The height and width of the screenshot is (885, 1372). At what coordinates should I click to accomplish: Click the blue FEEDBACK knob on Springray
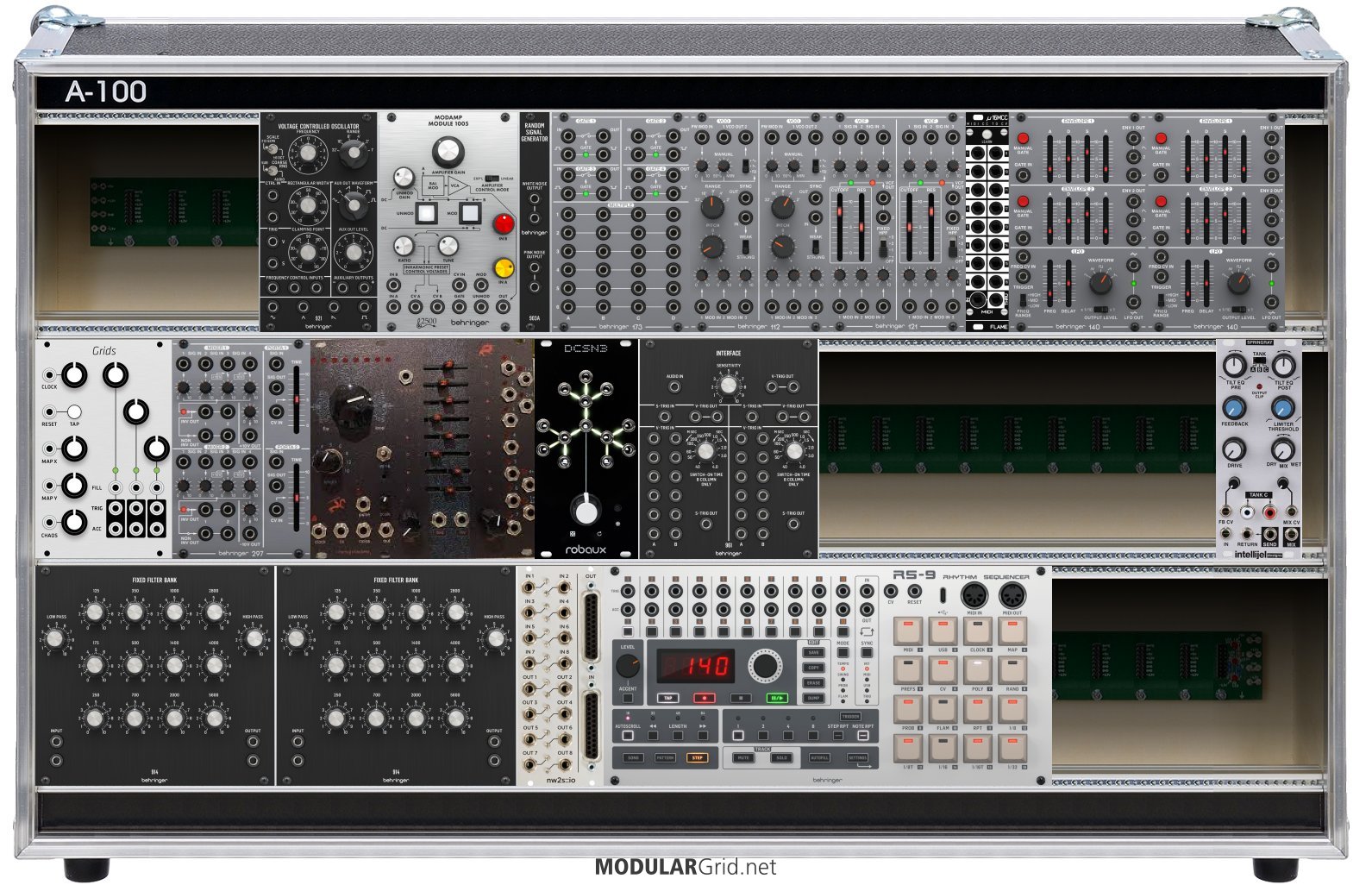[x=1234, y=407]
